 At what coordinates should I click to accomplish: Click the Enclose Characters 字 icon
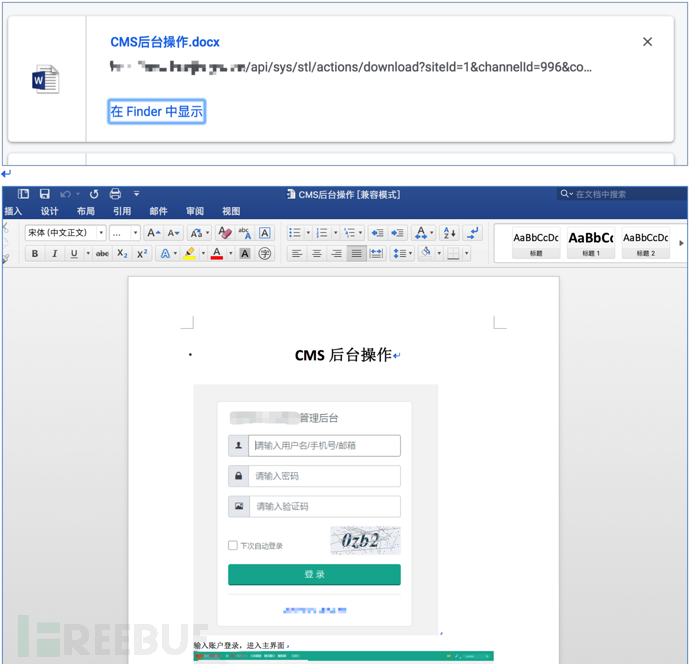264,253
